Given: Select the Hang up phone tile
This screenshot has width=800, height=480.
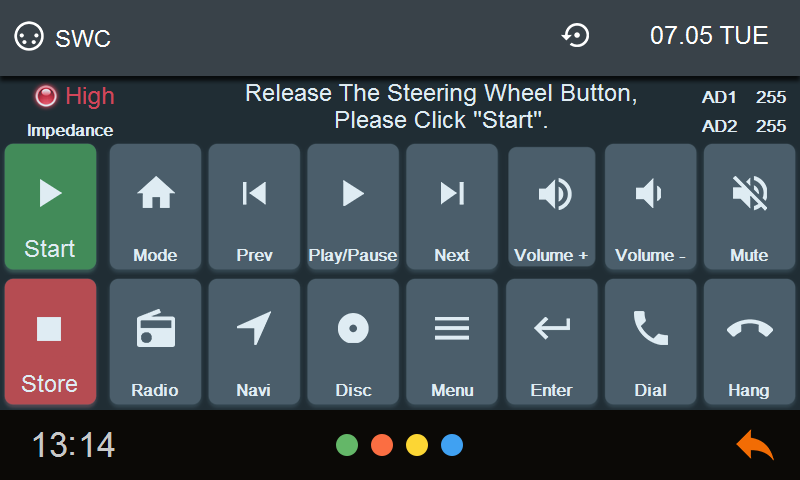Looking at the screenshot, I should click(x=749, y=341).
